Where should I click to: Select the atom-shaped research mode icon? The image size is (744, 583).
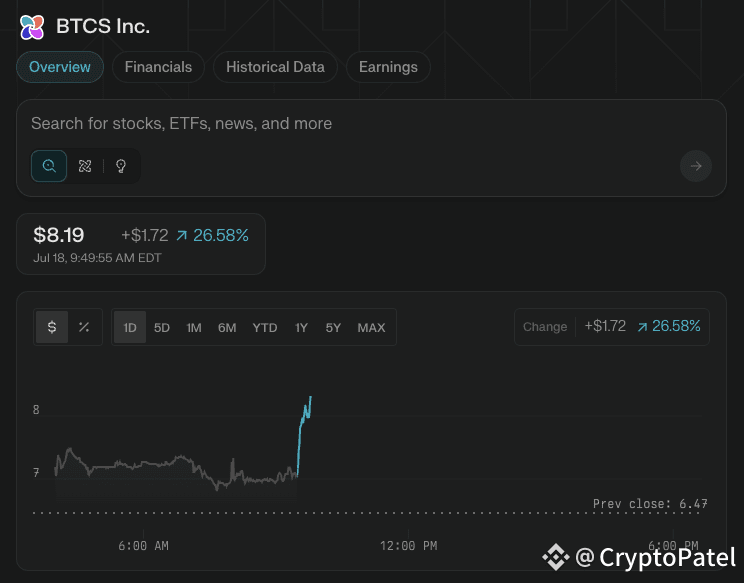[x=85, y=166]
